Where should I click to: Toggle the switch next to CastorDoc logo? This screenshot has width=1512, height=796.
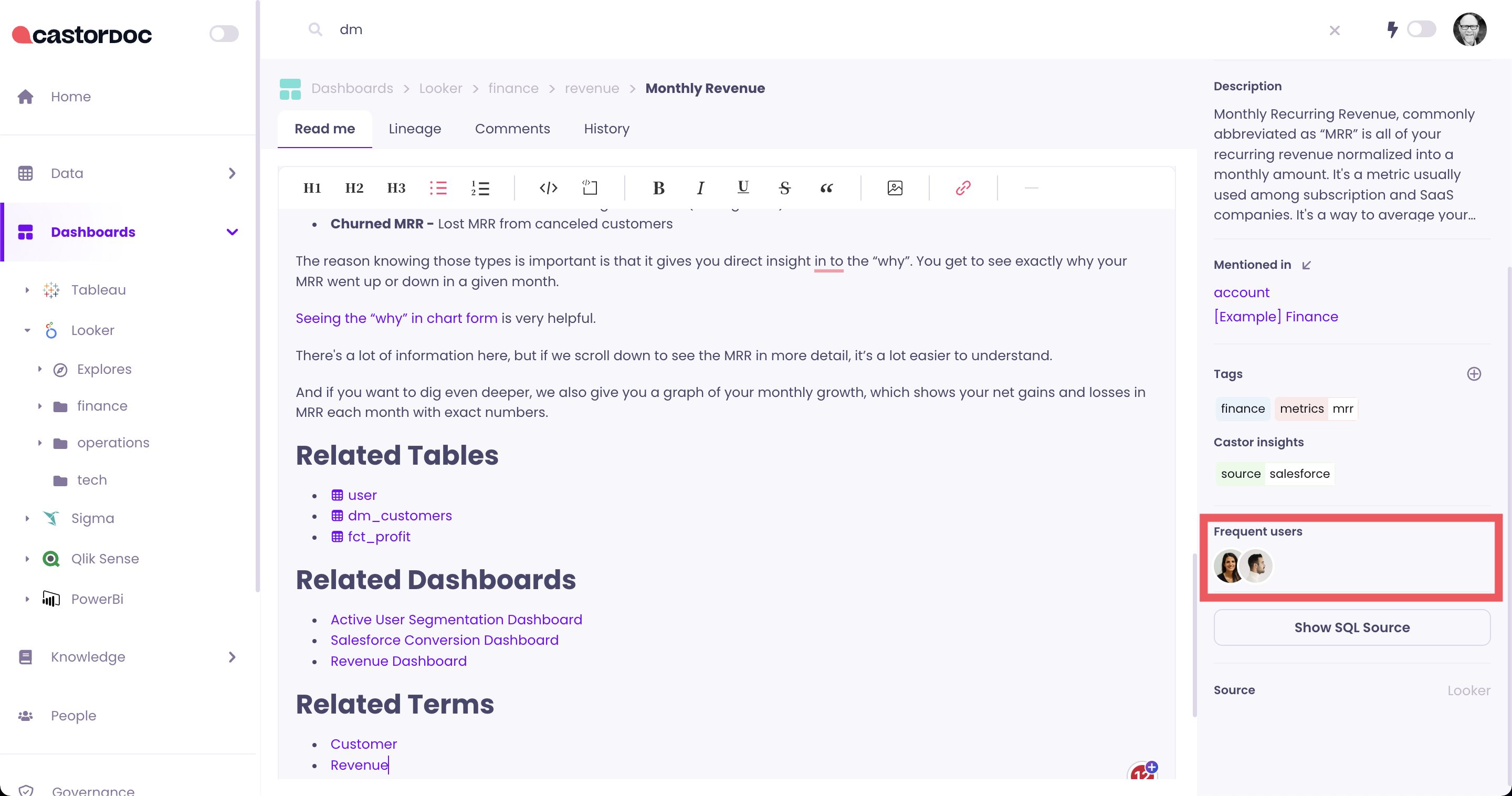click(x=224, y=34)
